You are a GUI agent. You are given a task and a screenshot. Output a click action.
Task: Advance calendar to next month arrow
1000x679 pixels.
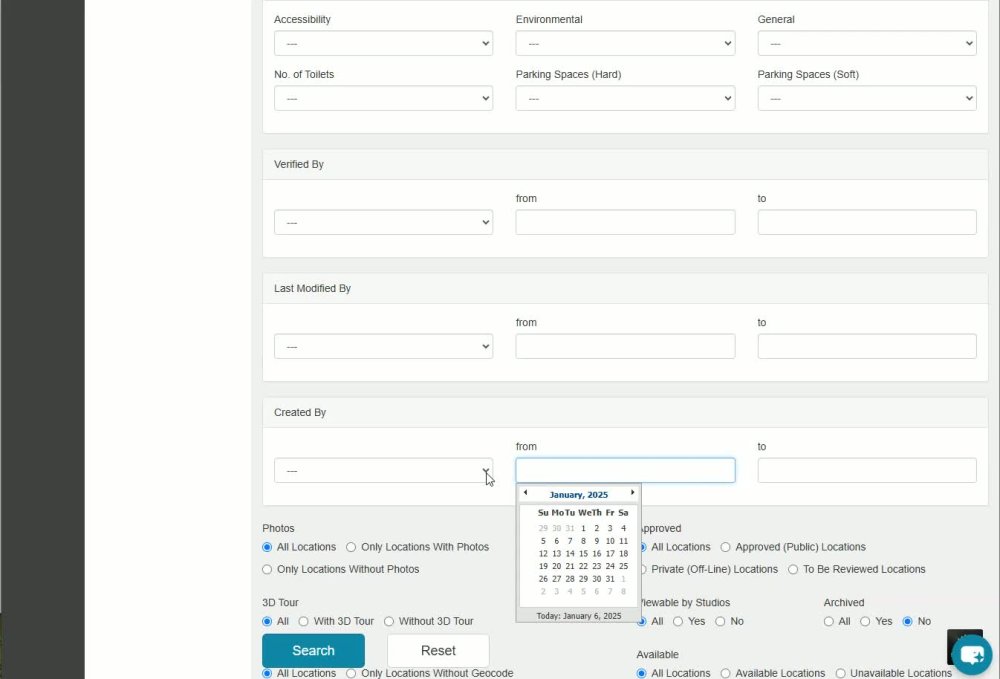pos(632,492)
